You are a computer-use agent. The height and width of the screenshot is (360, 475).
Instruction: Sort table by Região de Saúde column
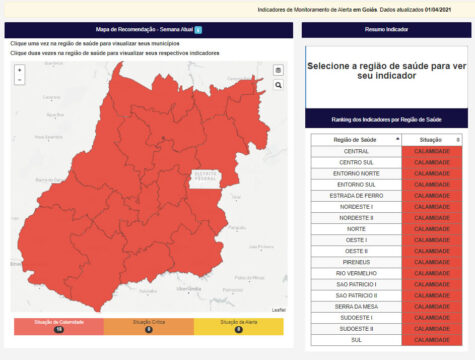pyautogui.click(x=356, y=140)
